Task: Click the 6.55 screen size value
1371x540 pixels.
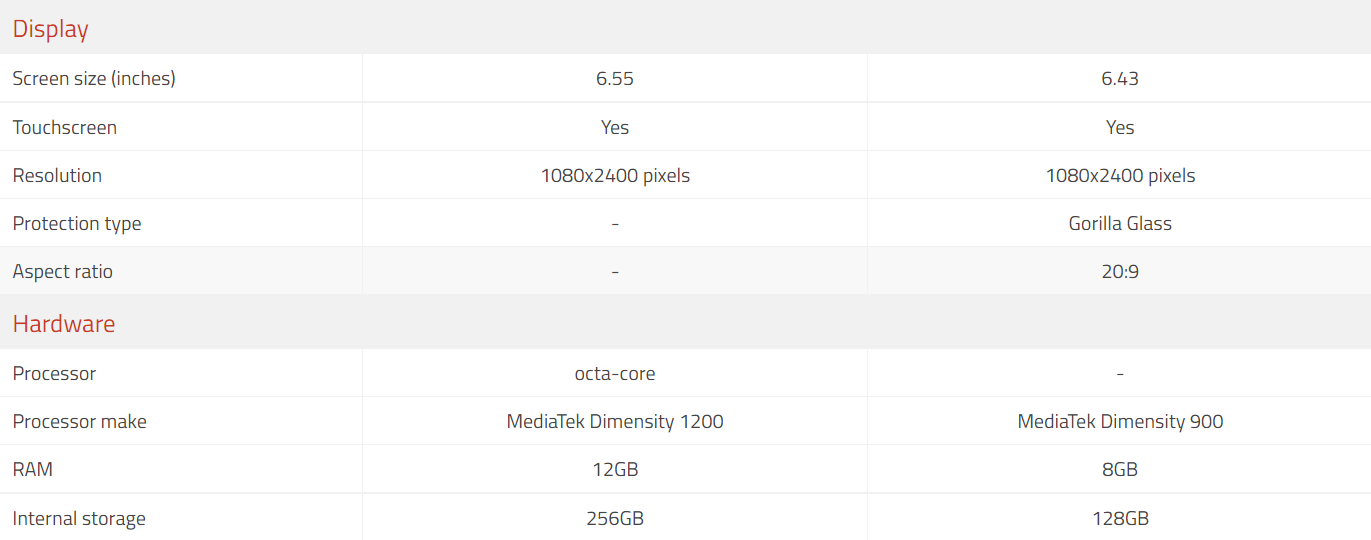Action: click(x=615, y=78)
